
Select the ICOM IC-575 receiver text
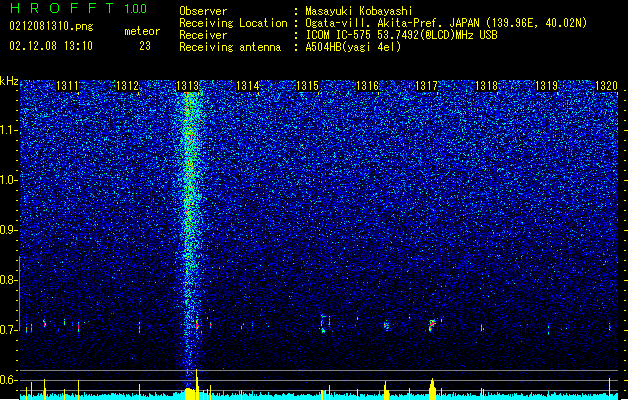point(401,35)
